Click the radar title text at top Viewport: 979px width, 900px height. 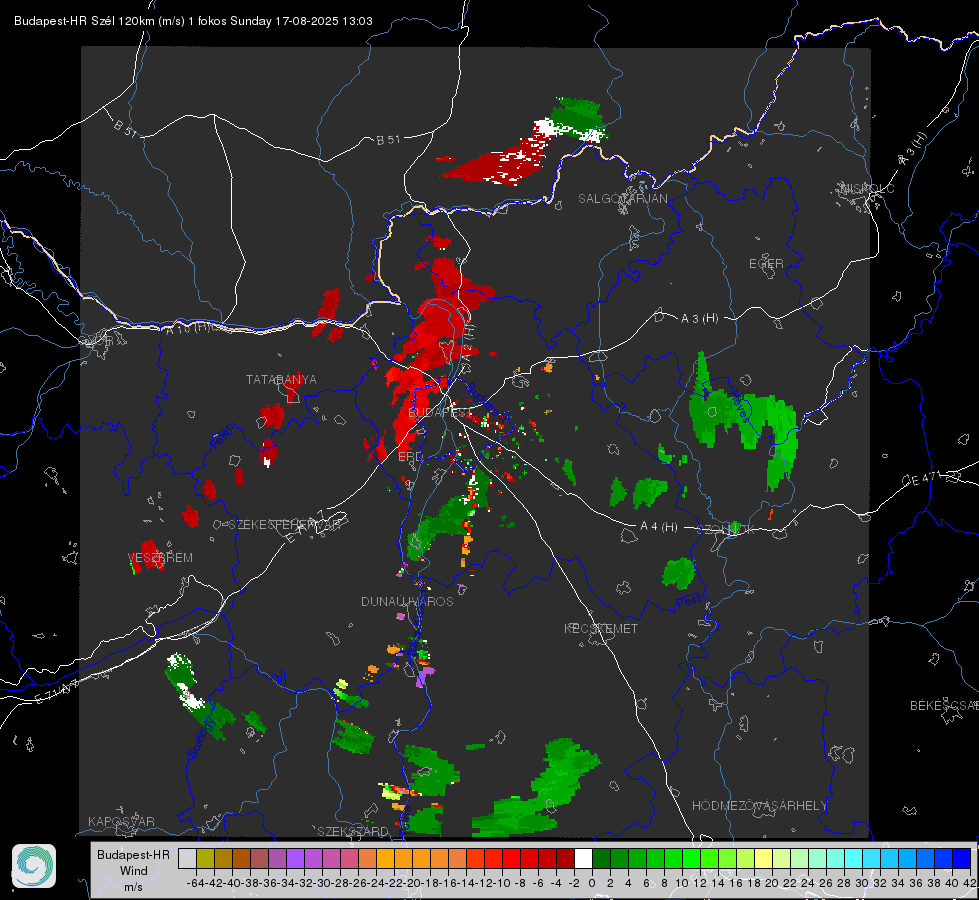[194, 21]
